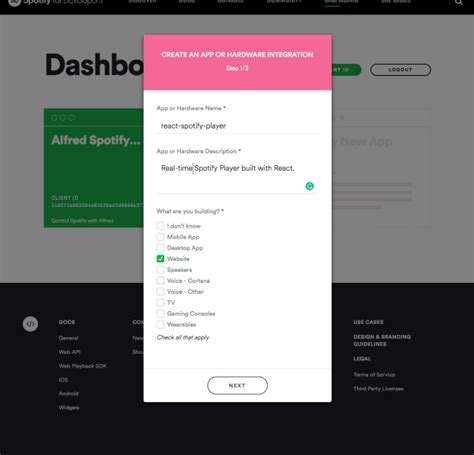Click the LOGOUT button
474x455 pixels.
[x=400, y=70]
